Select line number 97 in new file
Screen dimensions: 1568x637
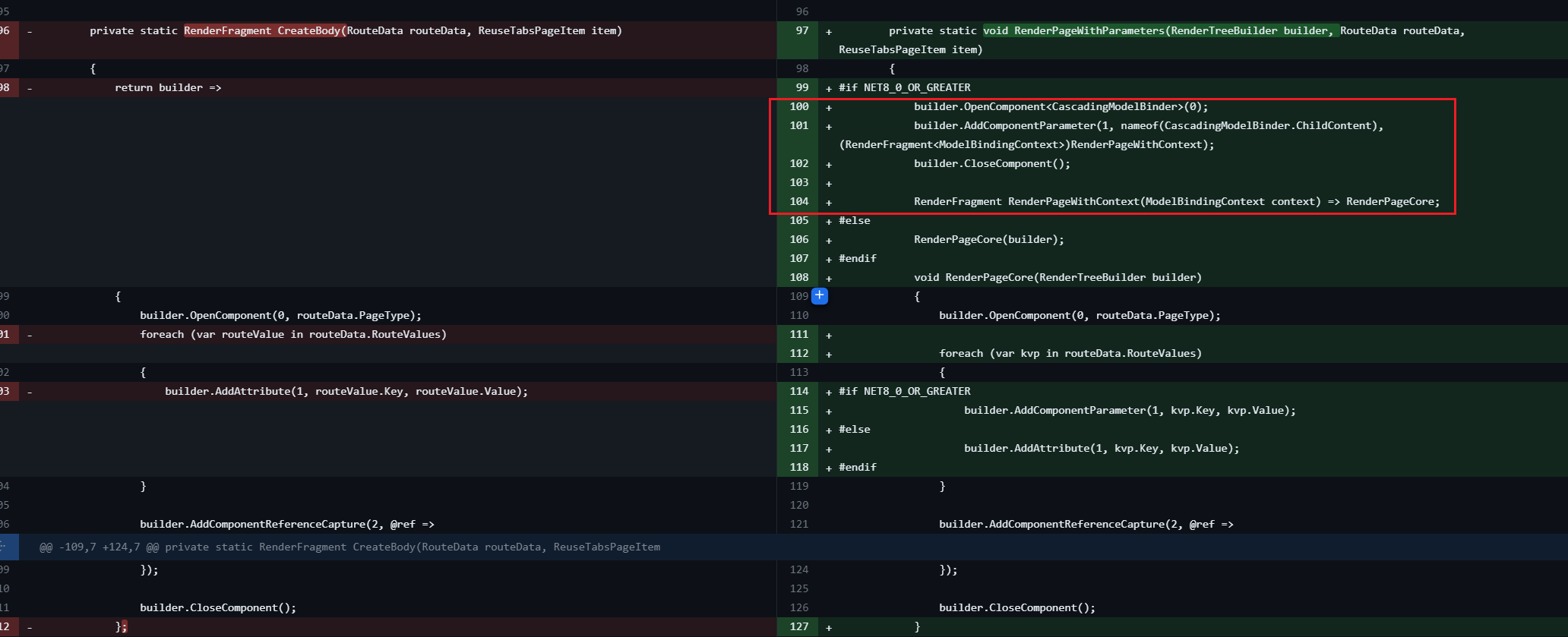pos(801,31)
